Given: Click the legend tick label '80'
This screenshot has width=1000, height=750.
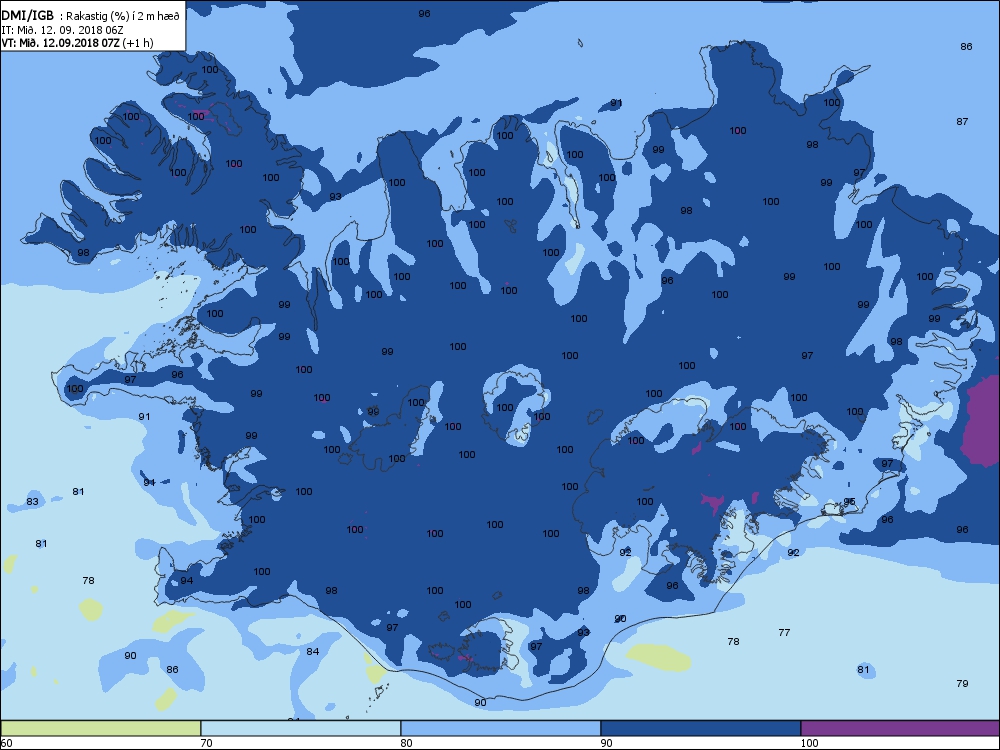Looking at the screenshot, I should pos(406,743).
